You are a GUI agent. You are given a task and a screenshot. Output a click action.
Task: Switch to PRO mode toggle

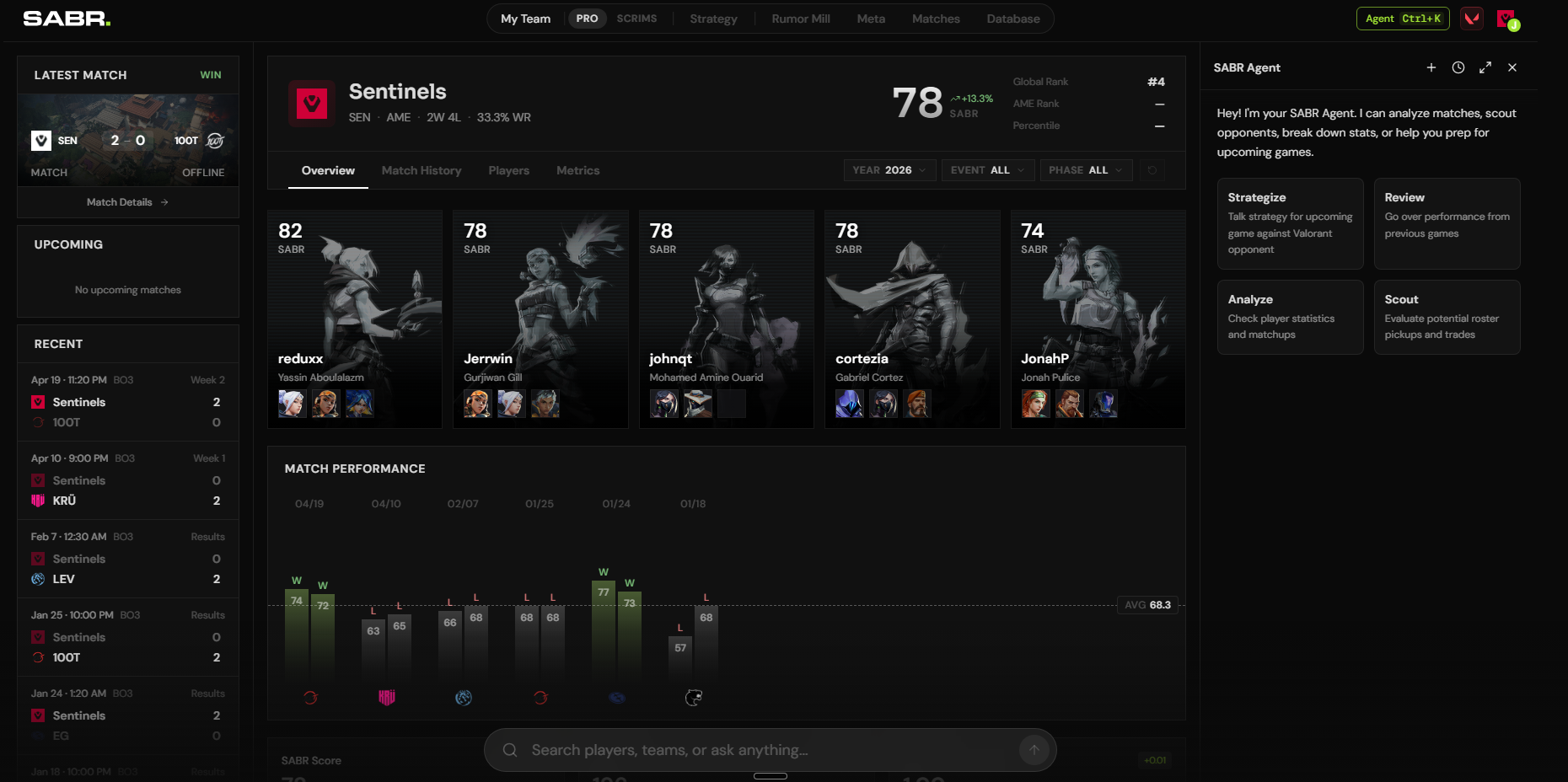pyautogui.click(x=587, y=19)
